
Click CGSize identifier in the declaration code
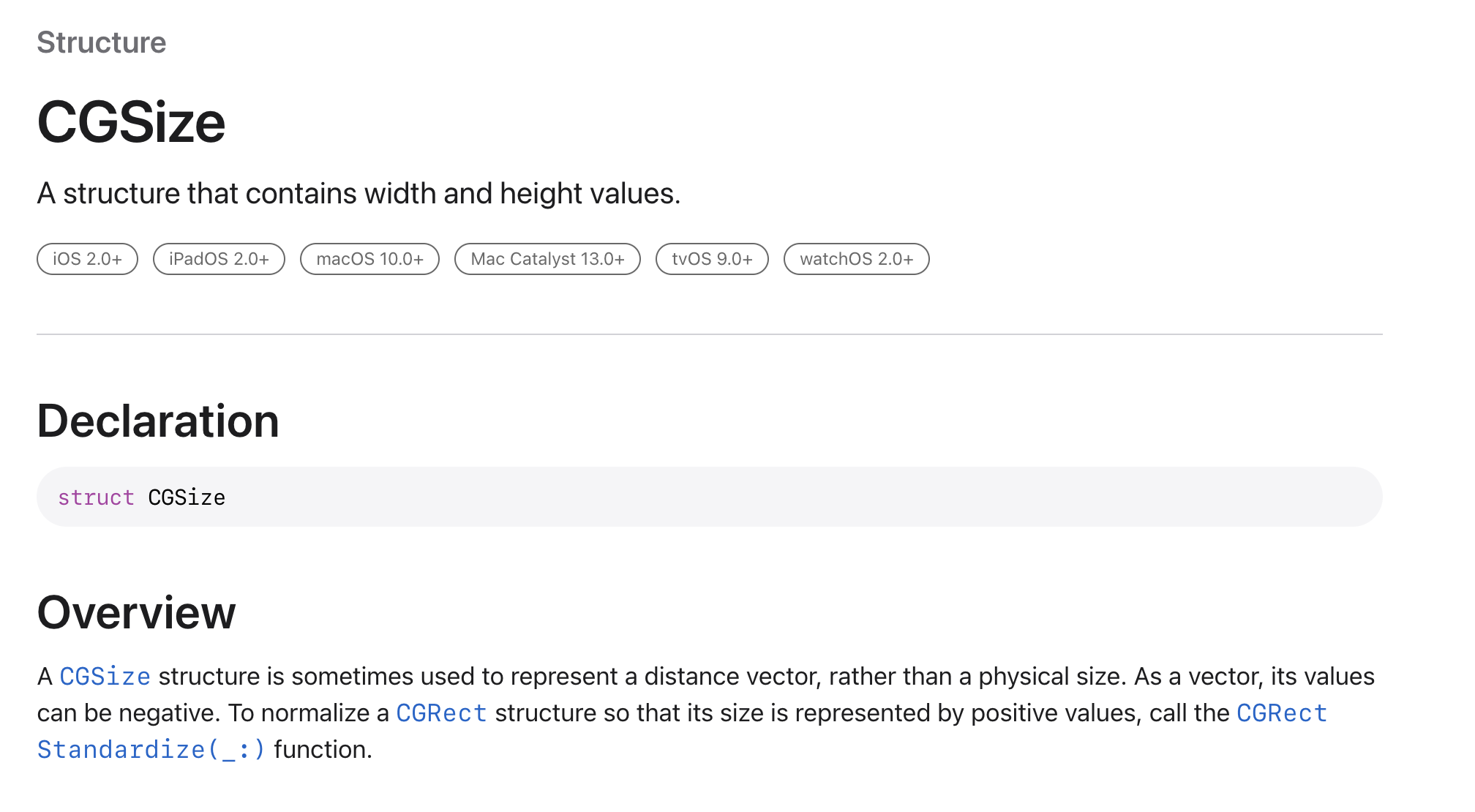click(187, 497)
